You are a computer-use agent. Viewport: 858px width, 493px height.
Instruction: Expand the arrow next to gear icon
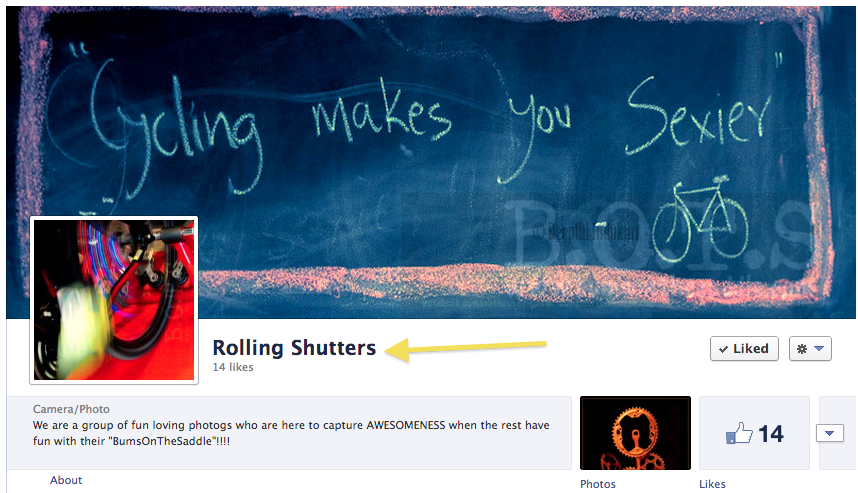click(x=819, y=349)
